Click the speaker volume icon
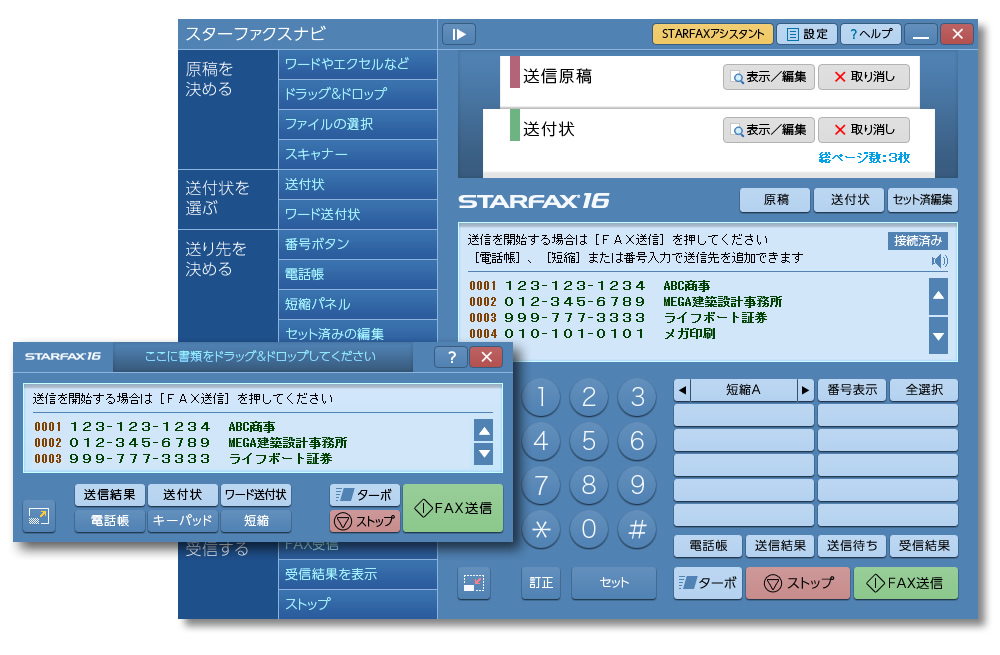 click(938, 261)
